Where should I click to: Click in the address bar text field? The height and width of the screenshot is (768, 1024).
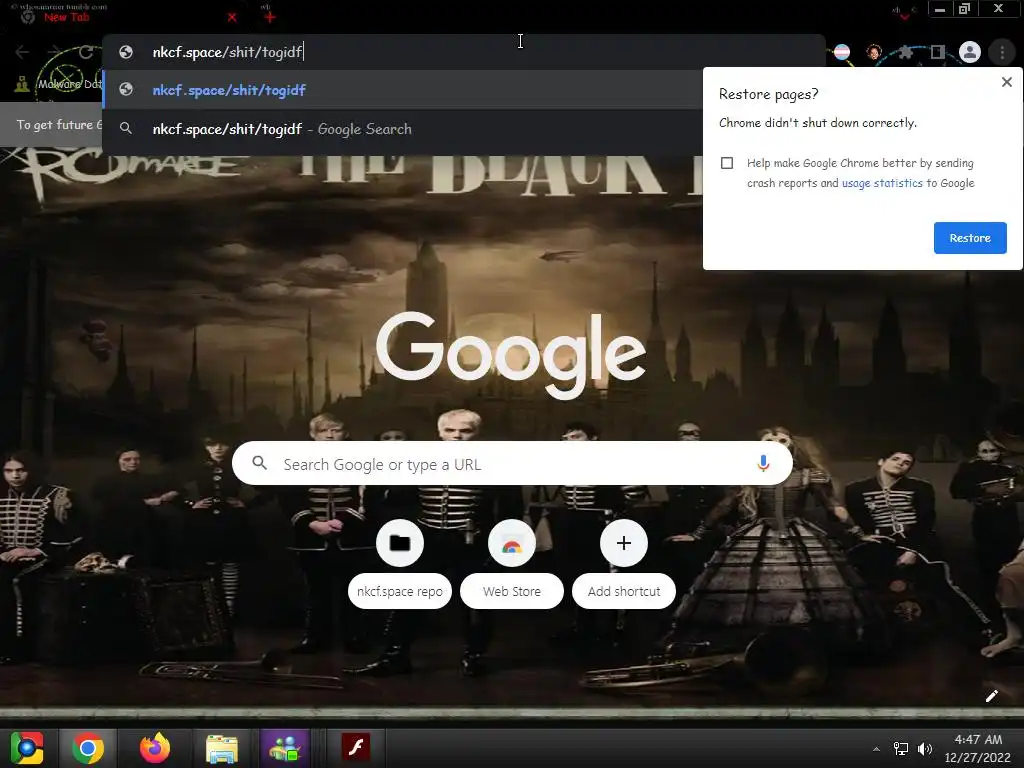[464, 52]
